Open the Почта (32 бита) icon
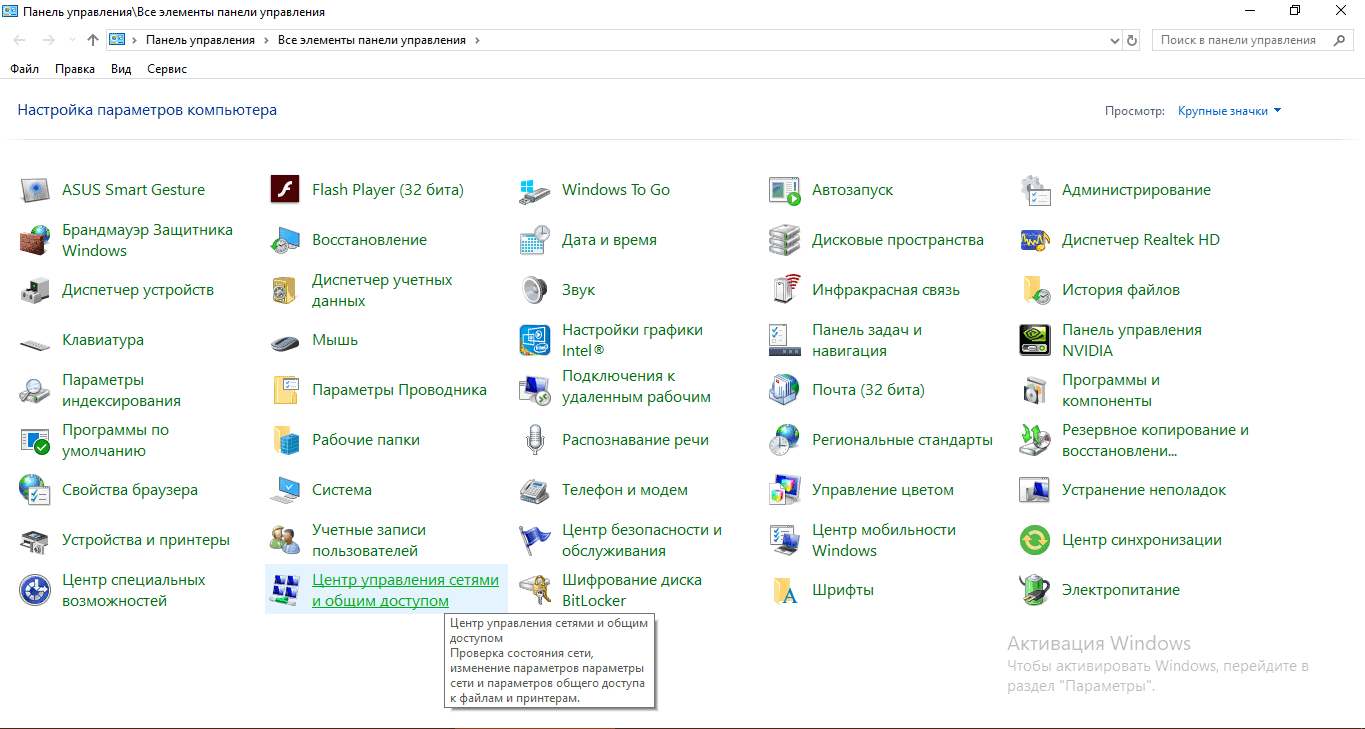The width and height of the screenshot is (1365, 729). coord(786,390)
